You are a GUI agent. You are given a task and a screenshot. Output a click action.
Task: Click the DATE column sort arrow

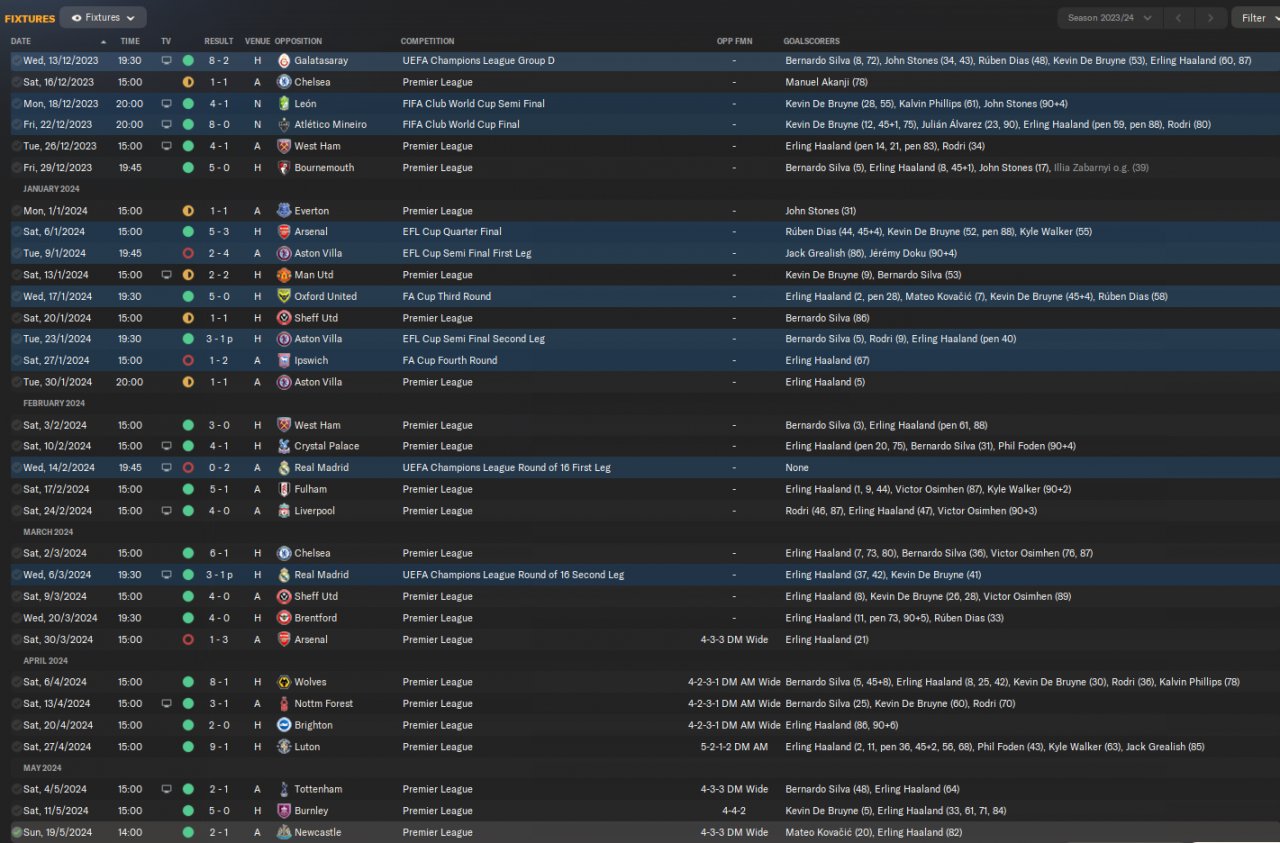pos(103,42)
